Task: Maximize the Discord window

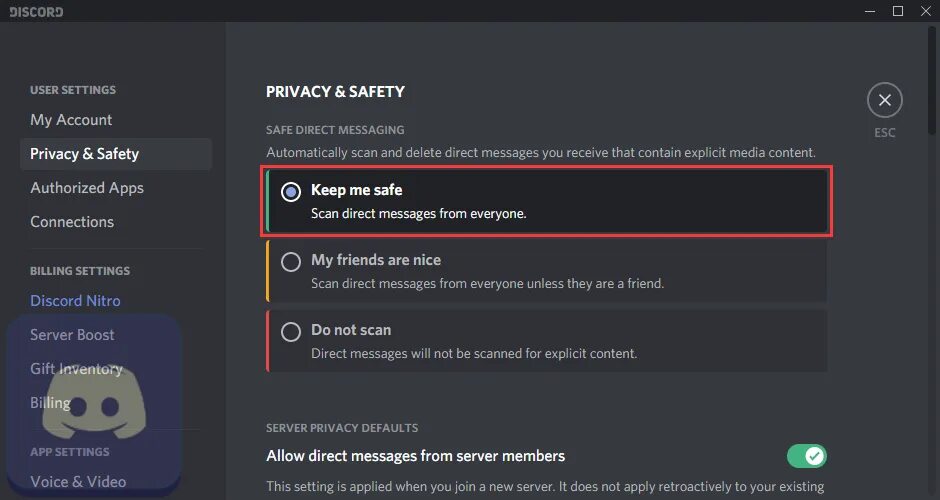Action: coord(897,11)
